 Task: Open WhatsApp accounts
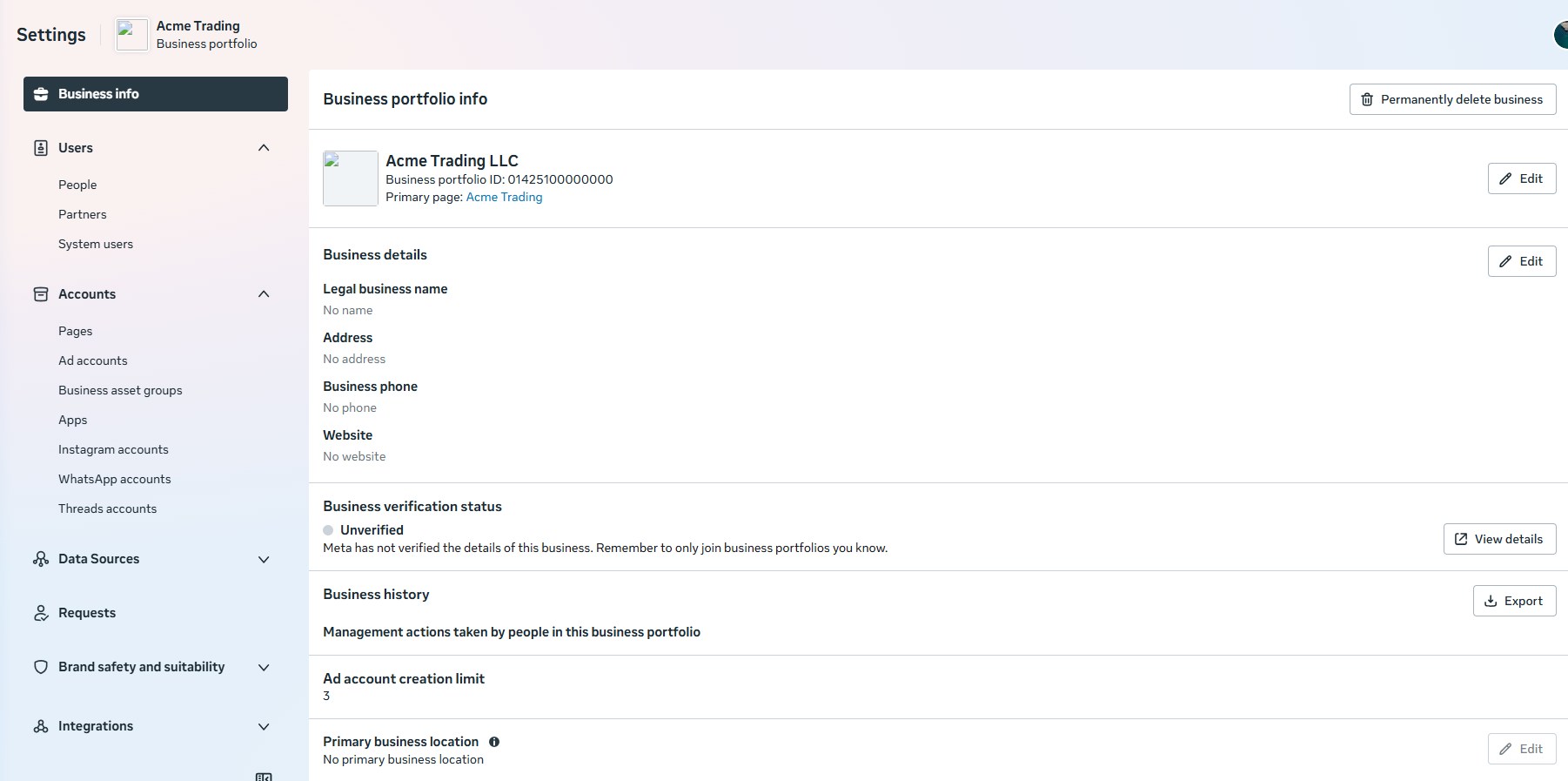click(x=115, y=479)
